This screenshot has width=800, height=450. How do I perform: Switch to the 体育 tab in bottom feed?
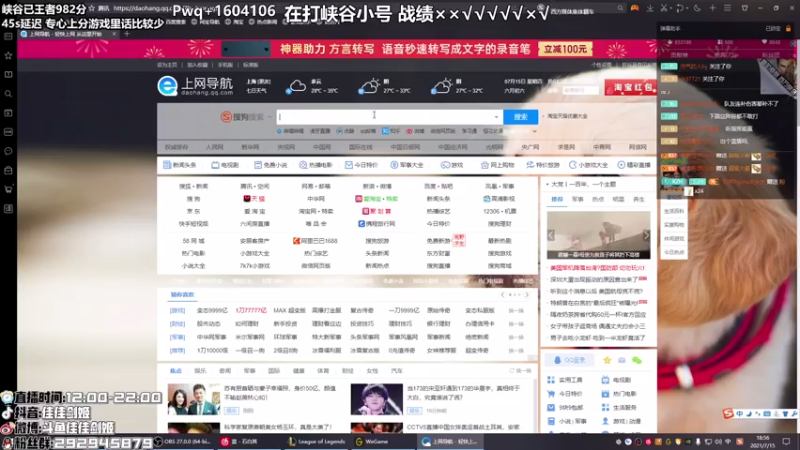pos(323,371)
